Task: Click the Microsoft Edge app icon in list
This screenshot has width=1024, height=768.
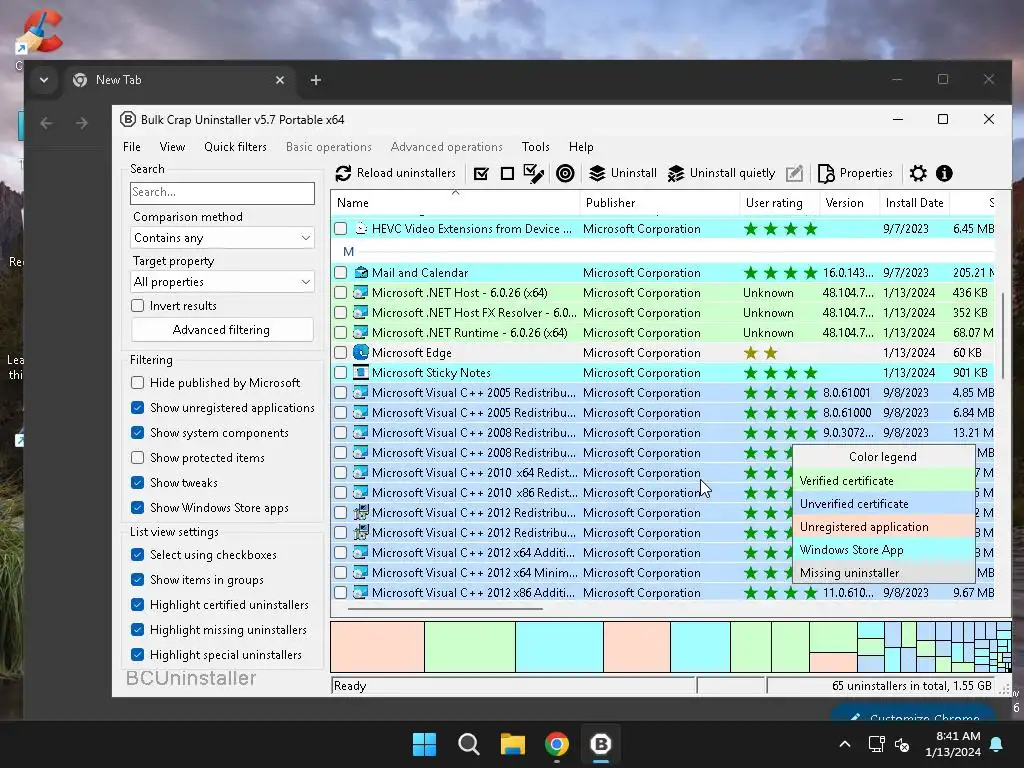Action: tap(360, 353)
